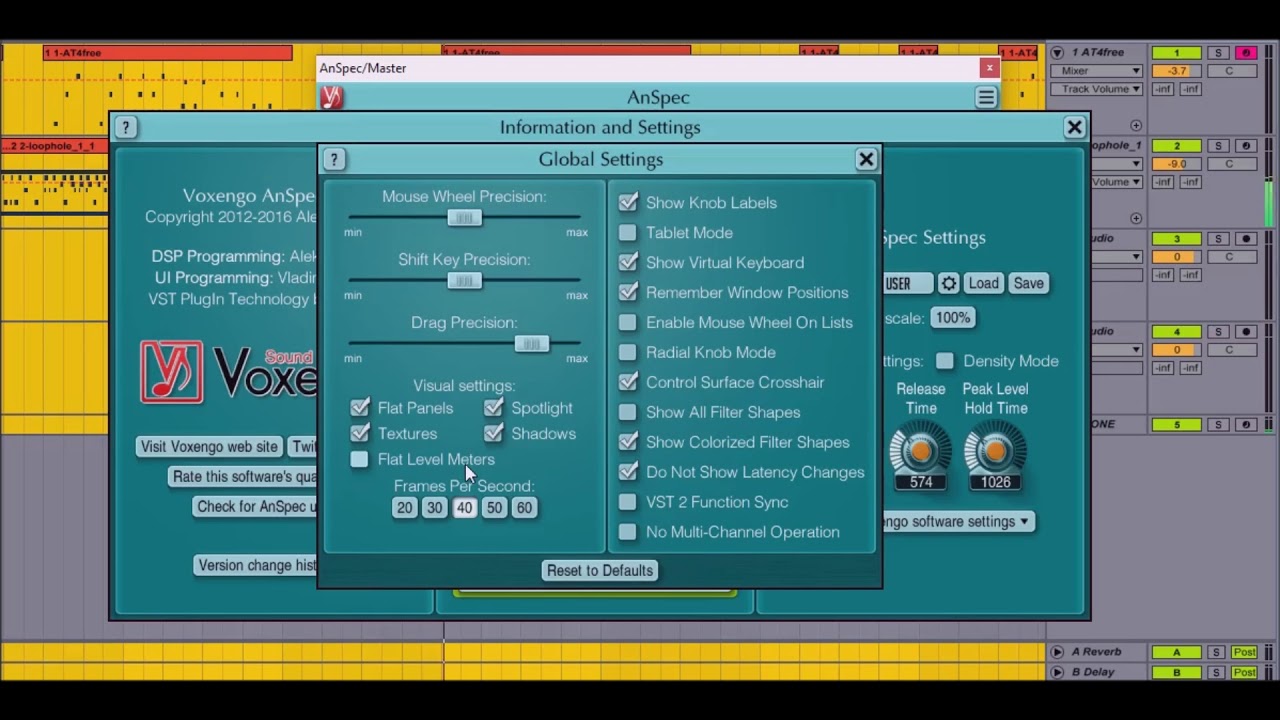This screenshot has width=1280, height=720.
Task: Arm recording on track 4
Action: pos(1246,332)
